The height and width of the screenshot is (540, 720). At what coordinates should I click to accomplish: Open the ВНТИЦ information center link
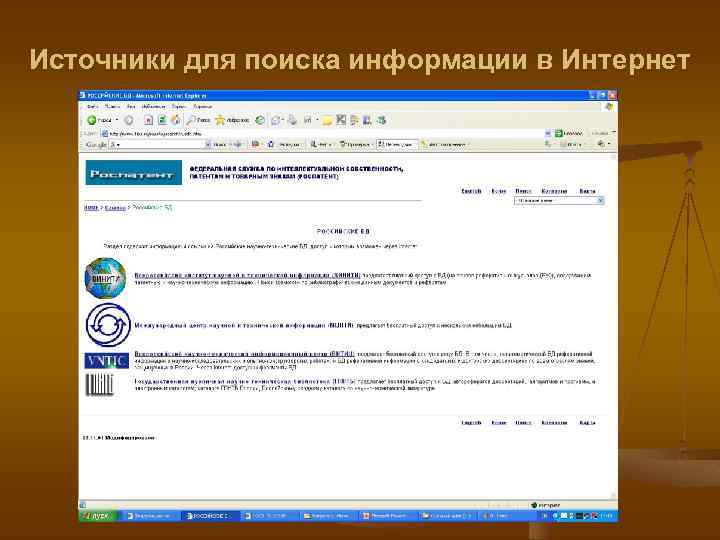pyautogui.click(x=244, y=354)
